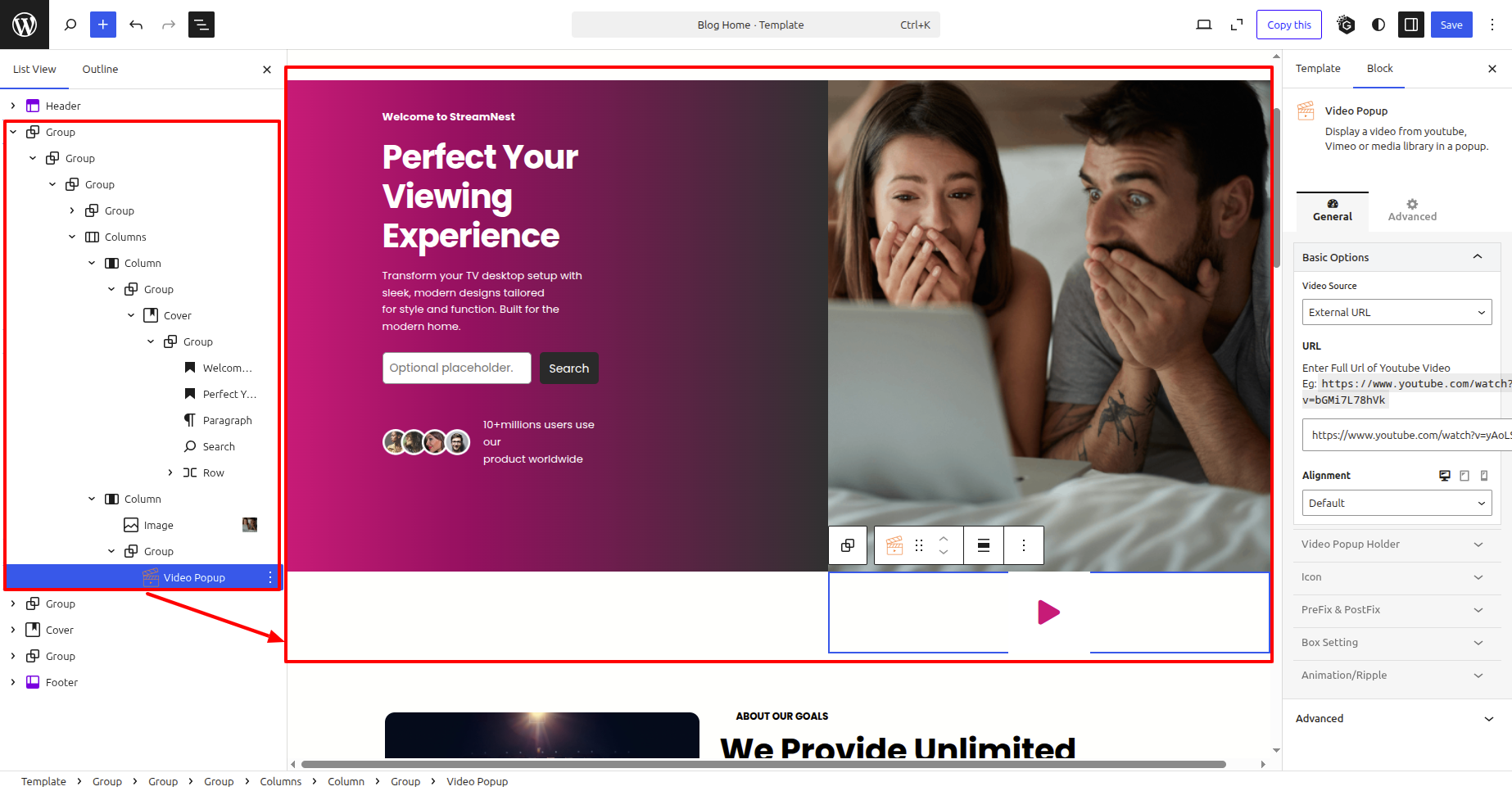Open the Video Source dropdown
Viewport: 1512px width, 791px height.
click(1397, 312)
